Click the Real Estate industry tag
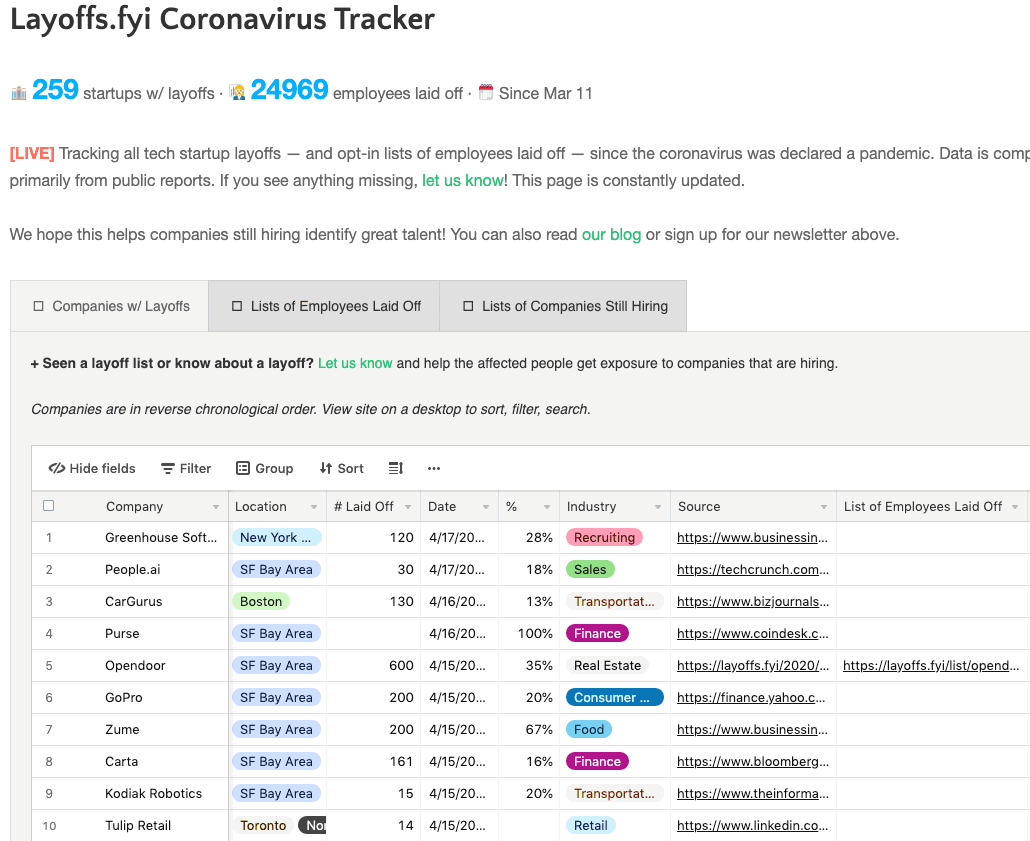Viewport: 1030px width, 841px height. [x=608, y=666]
